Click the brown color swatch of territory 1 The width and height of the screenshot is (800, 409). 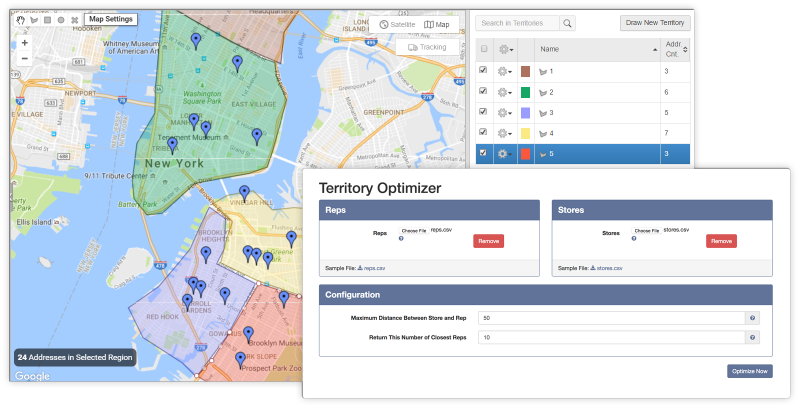pyautogui.click(x=525, y=72)
